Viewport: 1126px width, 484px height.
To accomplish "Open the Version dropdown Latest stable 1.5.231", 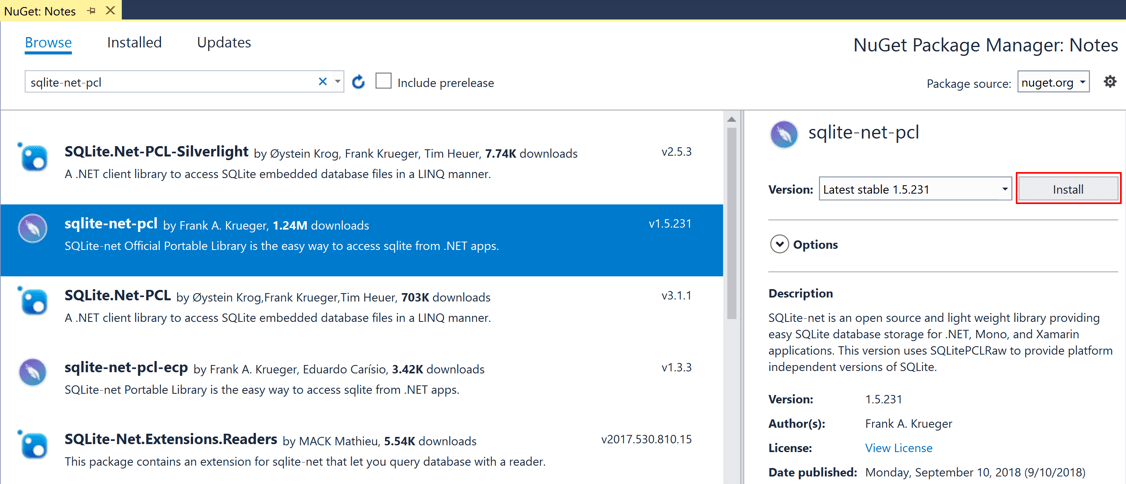I will point(916,190).
